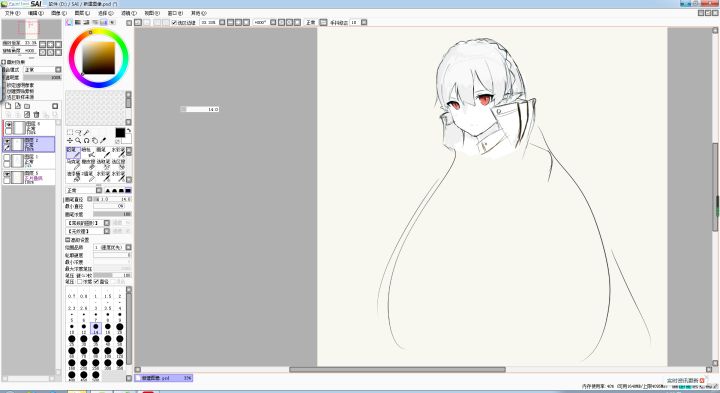Toggle selection edge checkbox in toolbar

tap(174, 22)
